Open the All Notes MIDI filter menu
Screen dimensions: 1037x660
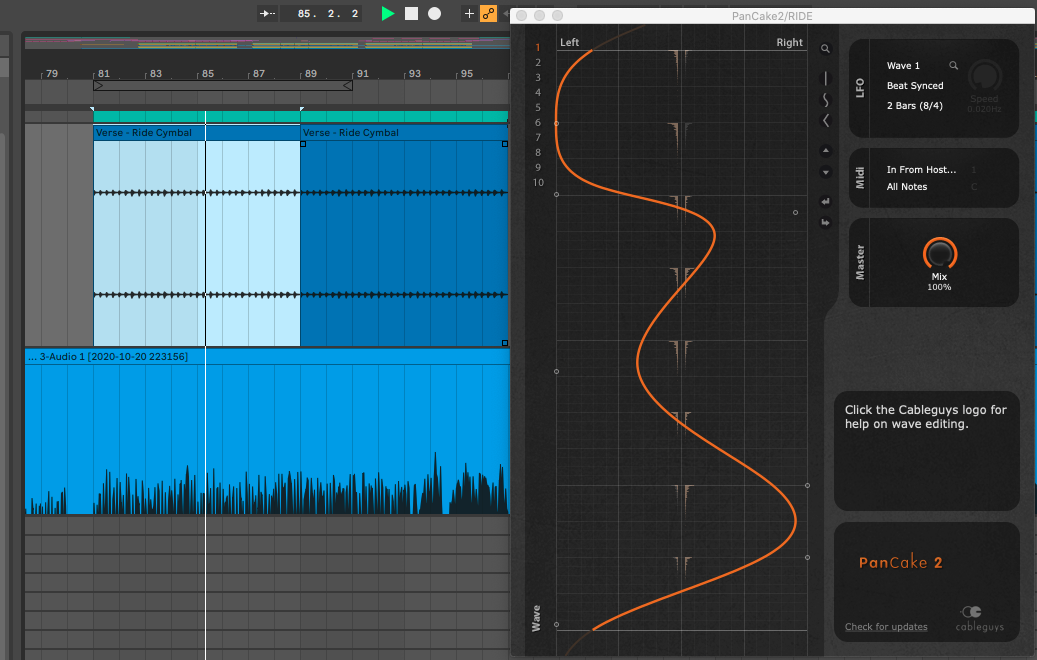click(907, 186)
